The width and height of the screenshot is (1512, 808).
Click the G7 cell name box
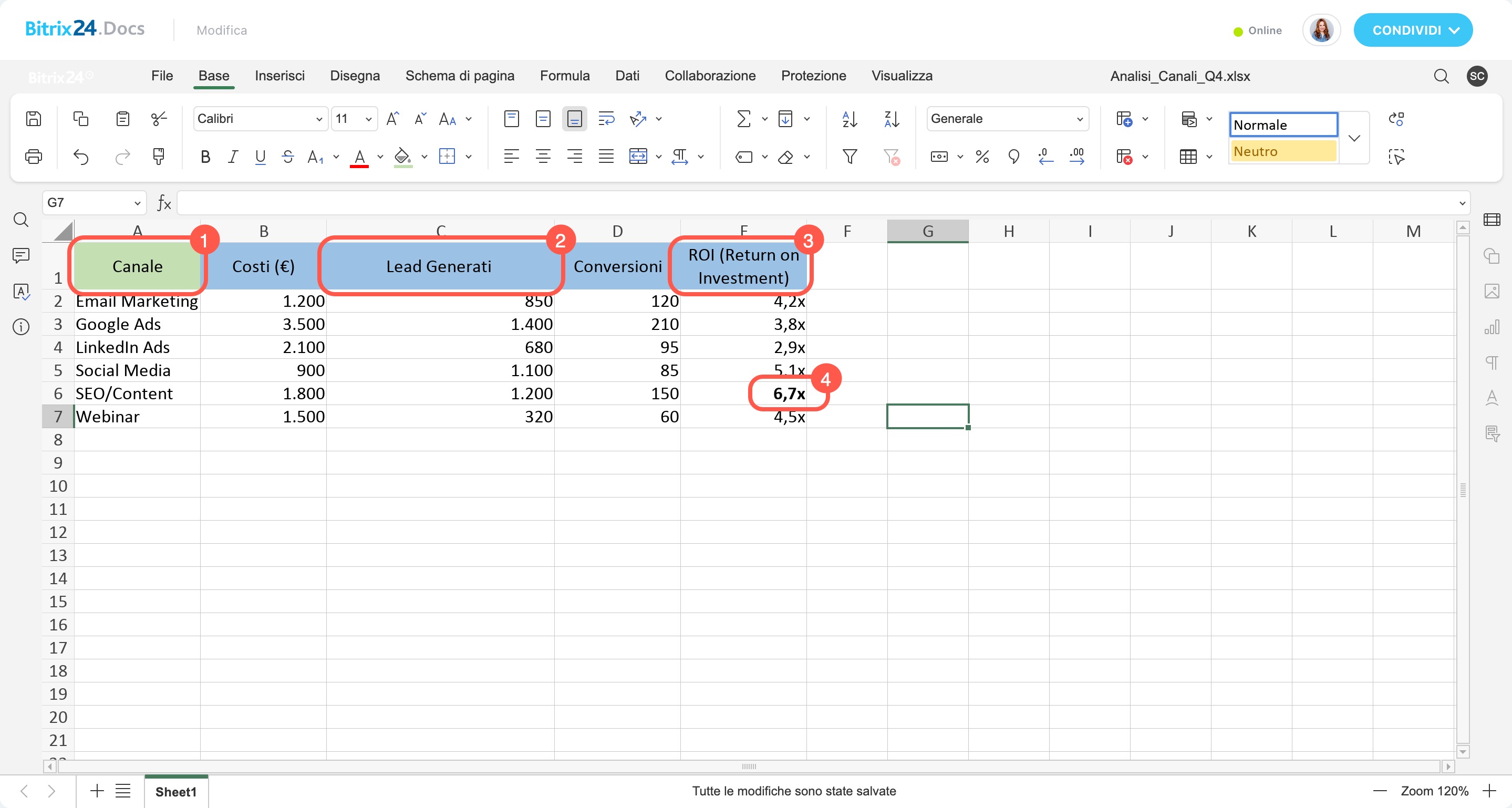pyautogui.click(x=88, y=202)
